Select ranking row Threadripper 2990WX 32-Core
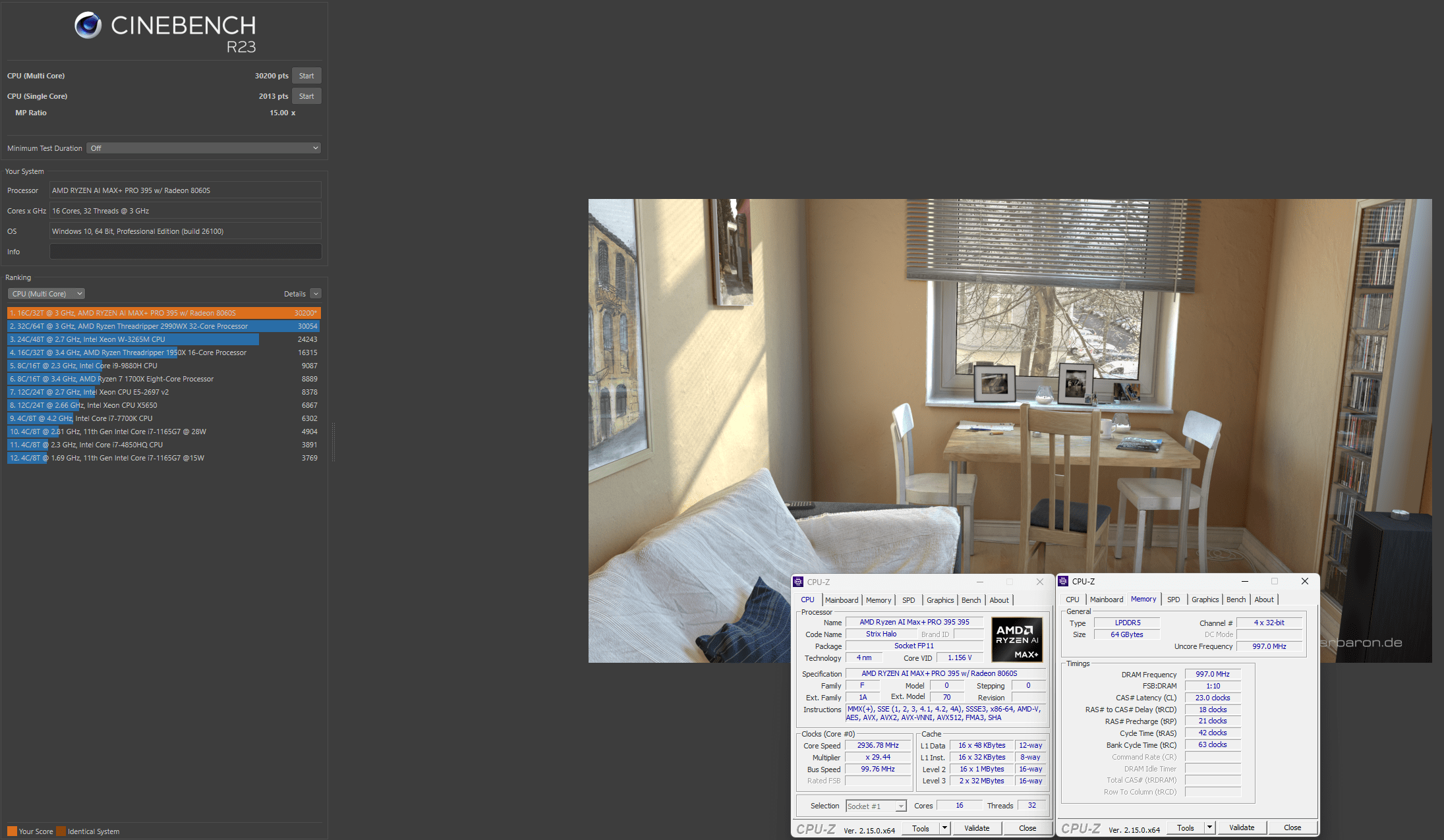This screenshot has height=840, width=1444. (163, 326)
